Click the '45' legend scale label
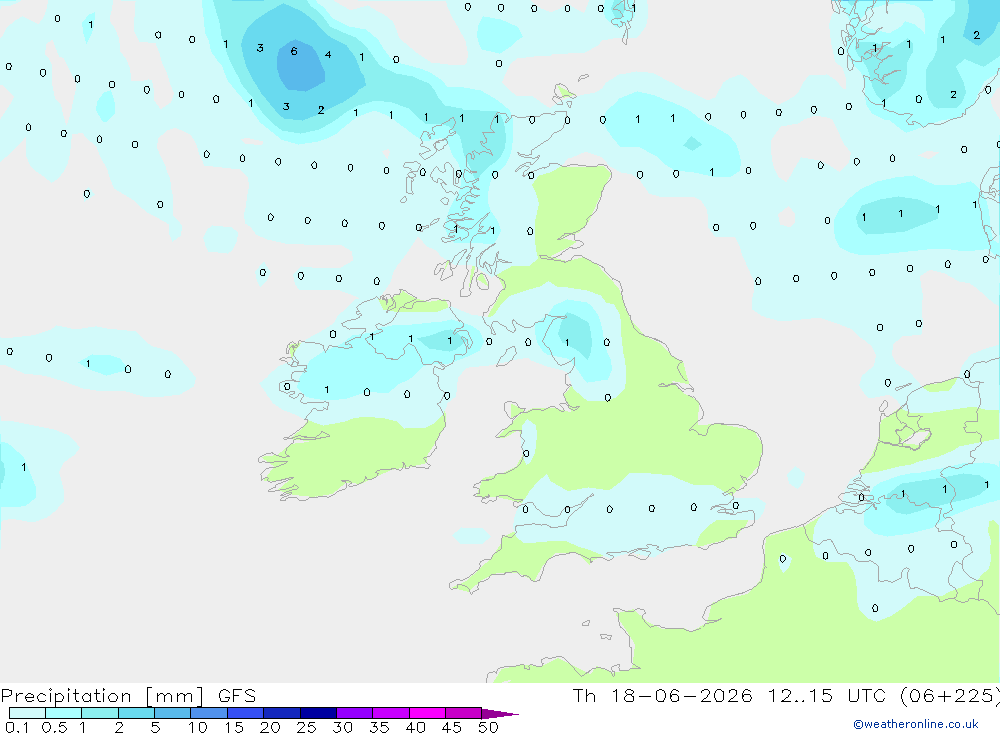Viewport: 1000px width, 733px height. (452, 727)
